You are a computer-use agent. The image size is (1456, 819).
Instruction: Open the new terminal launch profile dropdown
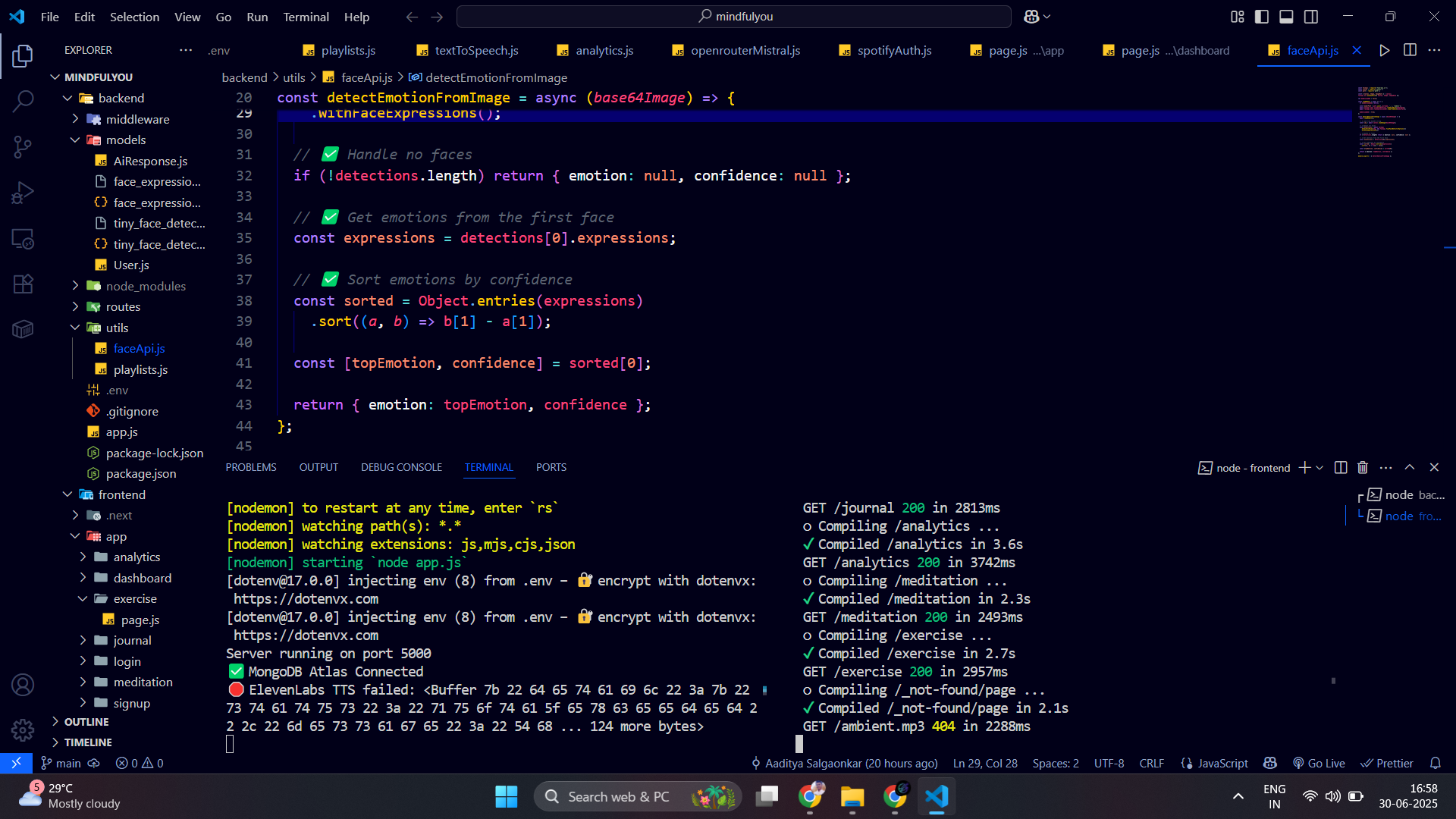click(x=1319, y=467)
